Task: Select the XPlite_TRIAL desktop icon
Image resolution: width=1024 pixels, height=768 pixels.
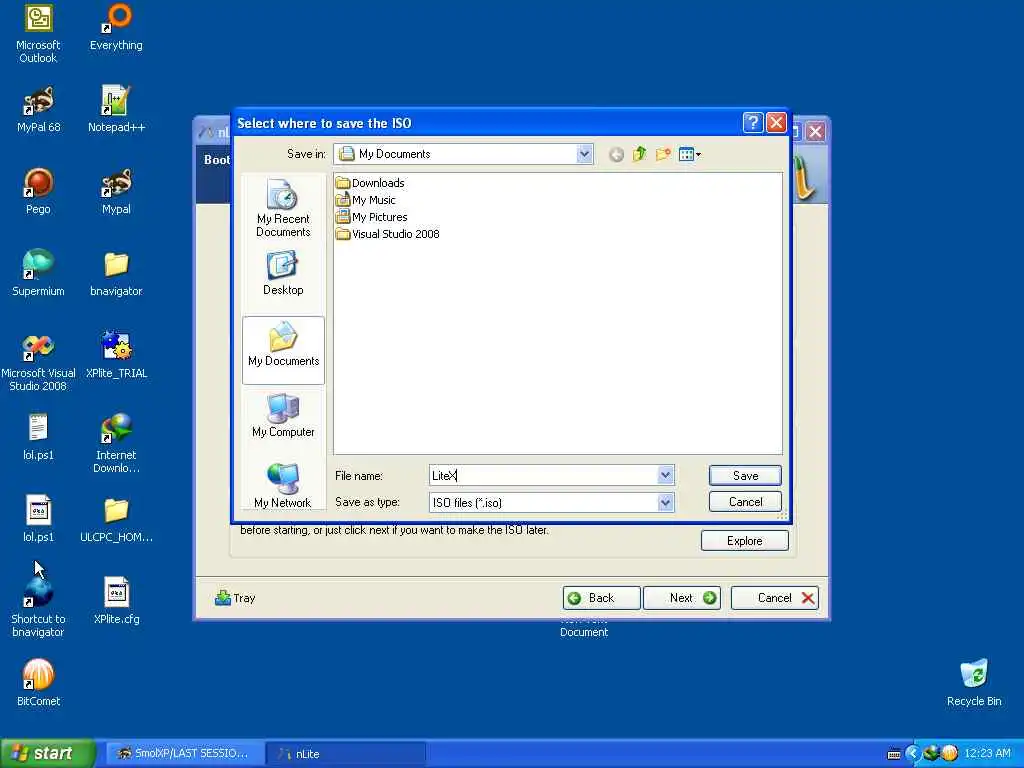Action: click(x=116, y=355)
